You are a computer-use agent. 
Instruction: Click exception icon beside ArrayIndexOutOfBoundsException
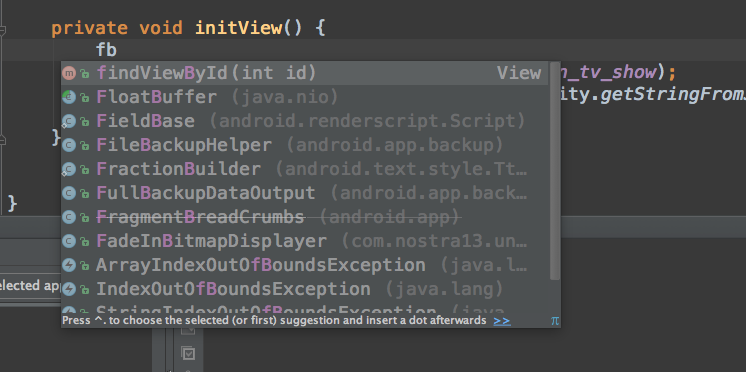pyautogui.click(x=69, y=265)
